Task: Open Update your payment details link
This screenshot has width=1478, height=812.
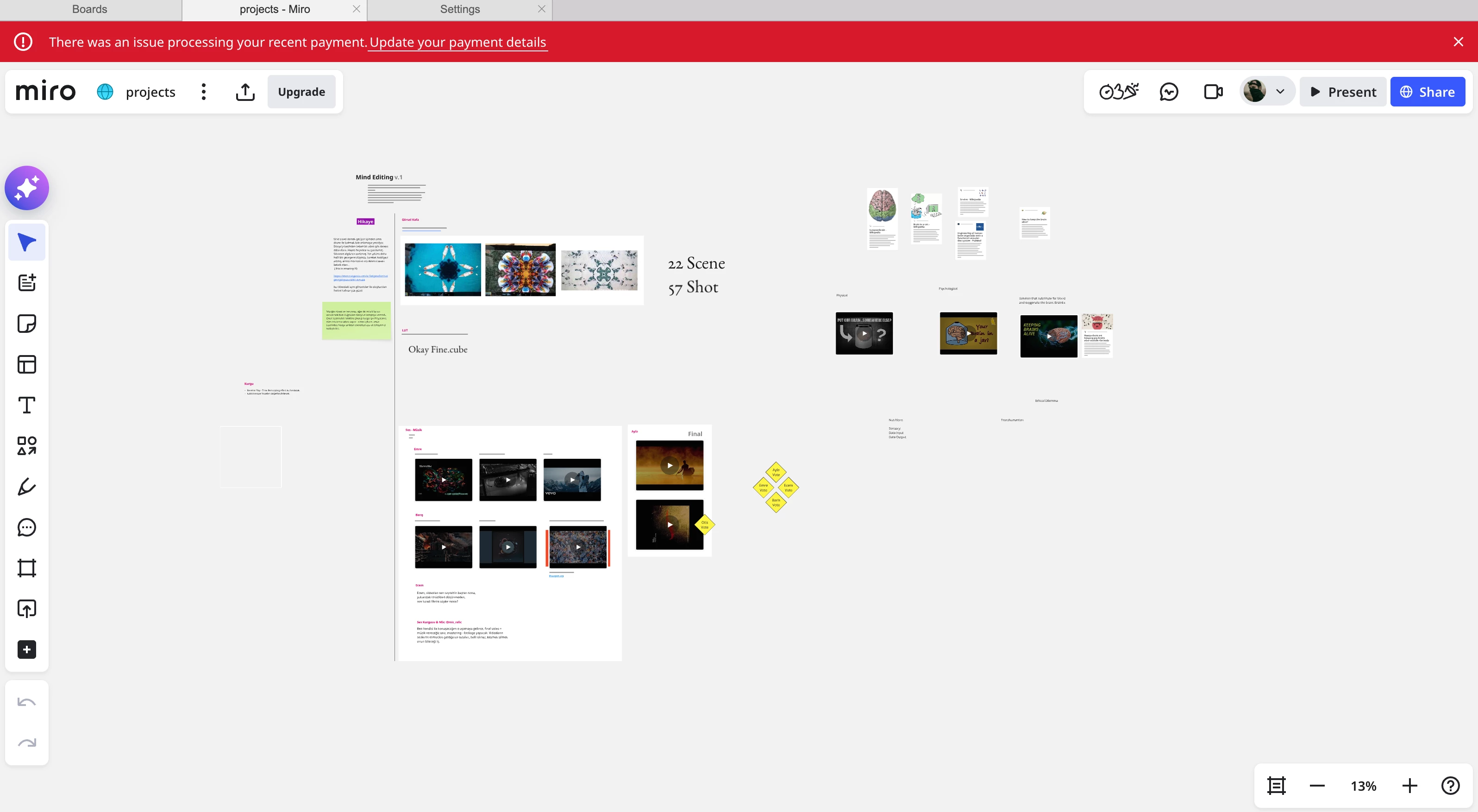Action: pos(457,42)
